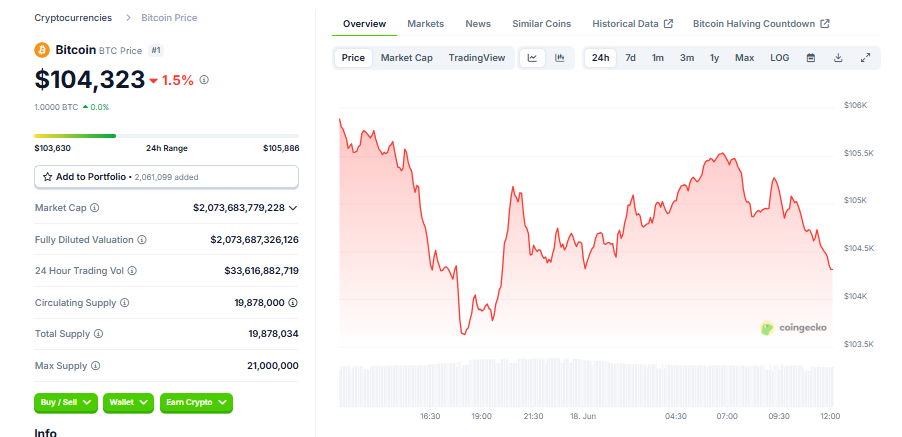The height and width of the screenshot is (437, 902).
Task: Click the $103,630 range low value
Action: 52,148
